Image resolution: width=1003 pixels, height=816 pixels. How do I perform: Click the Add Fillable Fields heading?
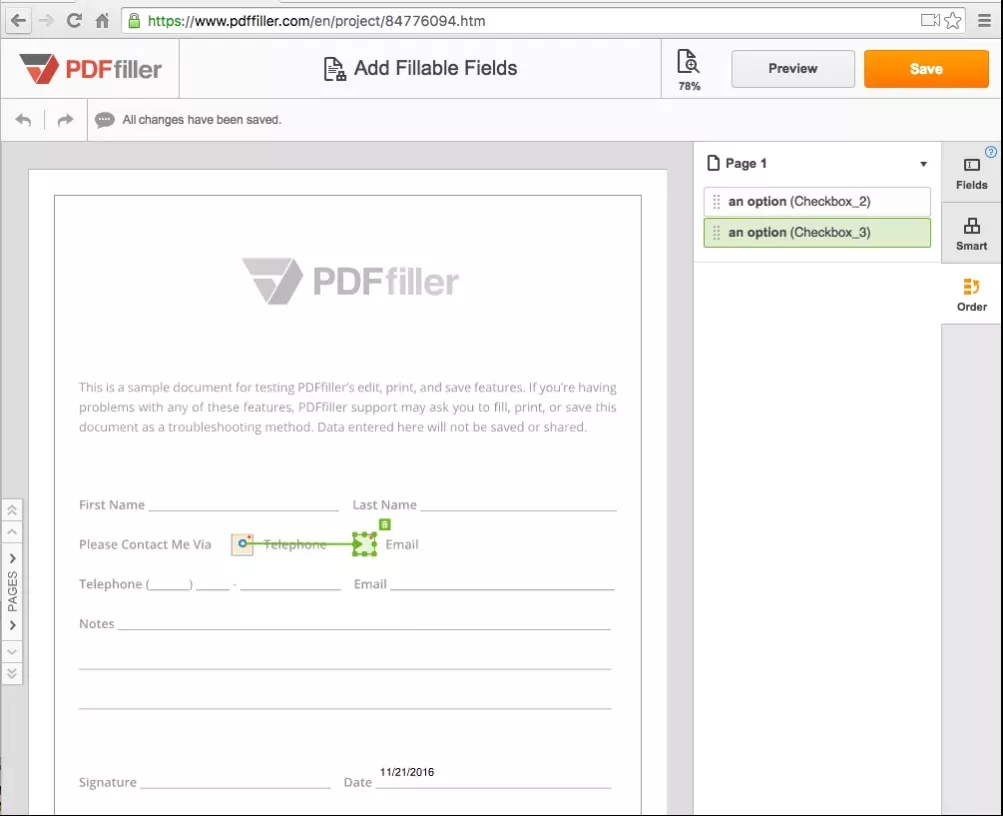point(435,68)
